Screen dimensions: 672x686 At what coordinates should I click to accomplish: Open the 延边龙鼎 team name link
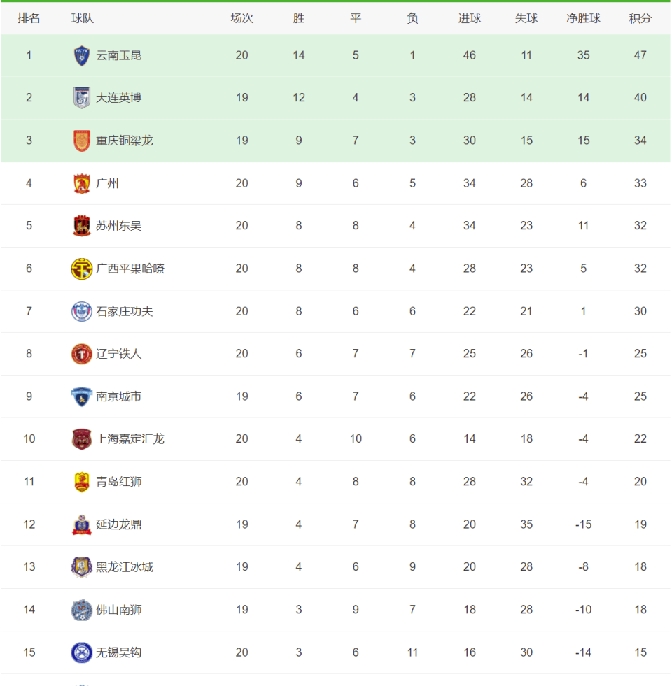click(x=119, y=524)
